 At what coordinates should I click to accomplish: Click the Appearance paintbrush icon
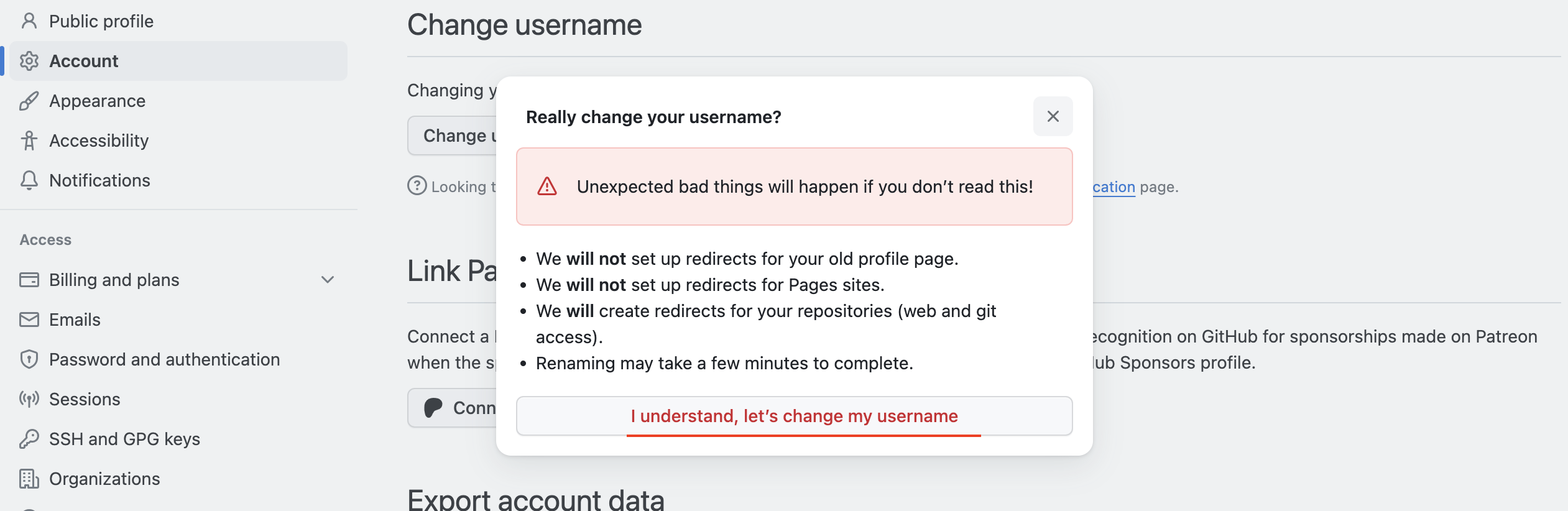(x=29, y=101)
